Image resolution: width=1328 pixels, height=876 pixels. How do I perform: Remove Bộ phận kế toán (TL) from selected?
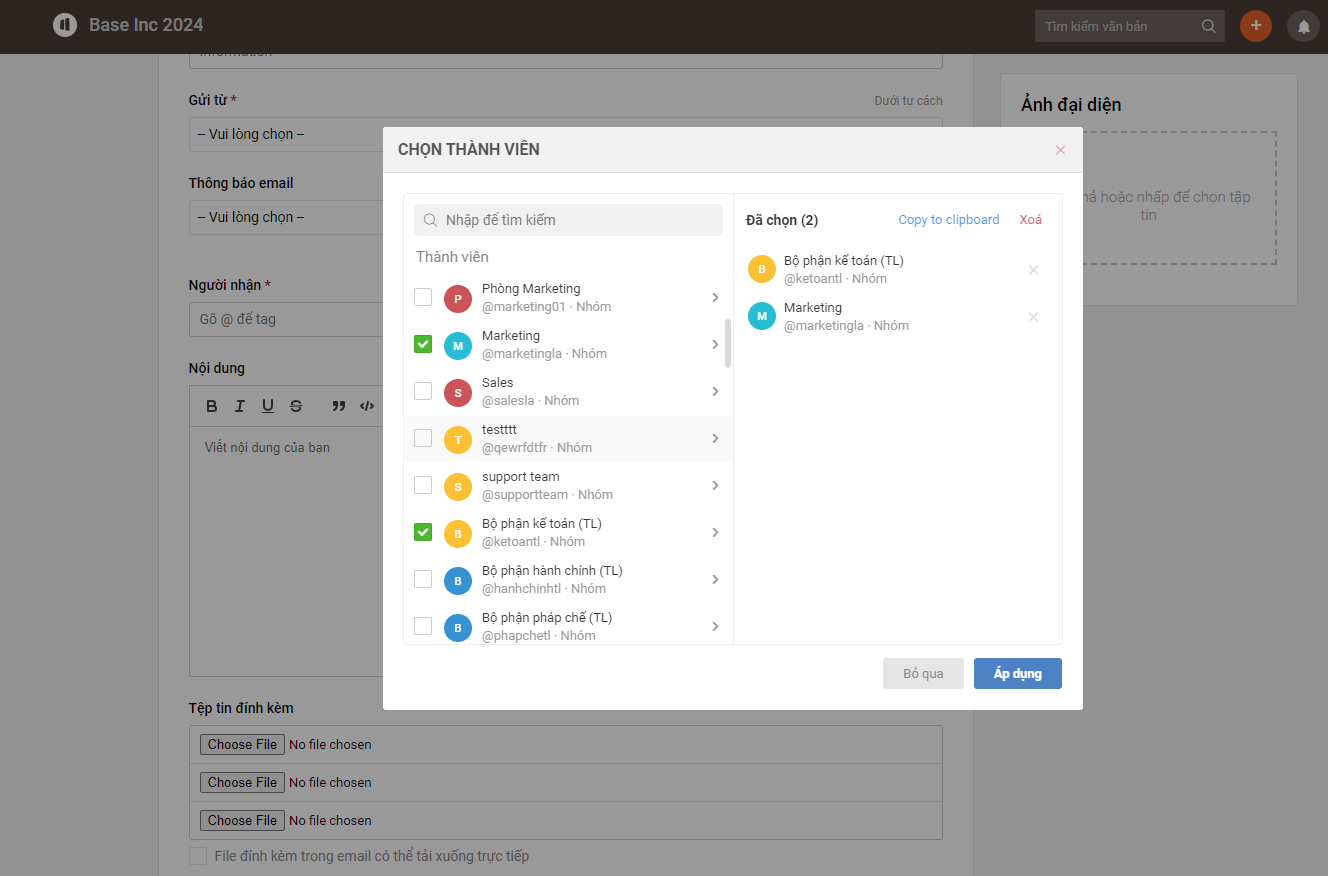(x=1033, y=270)
